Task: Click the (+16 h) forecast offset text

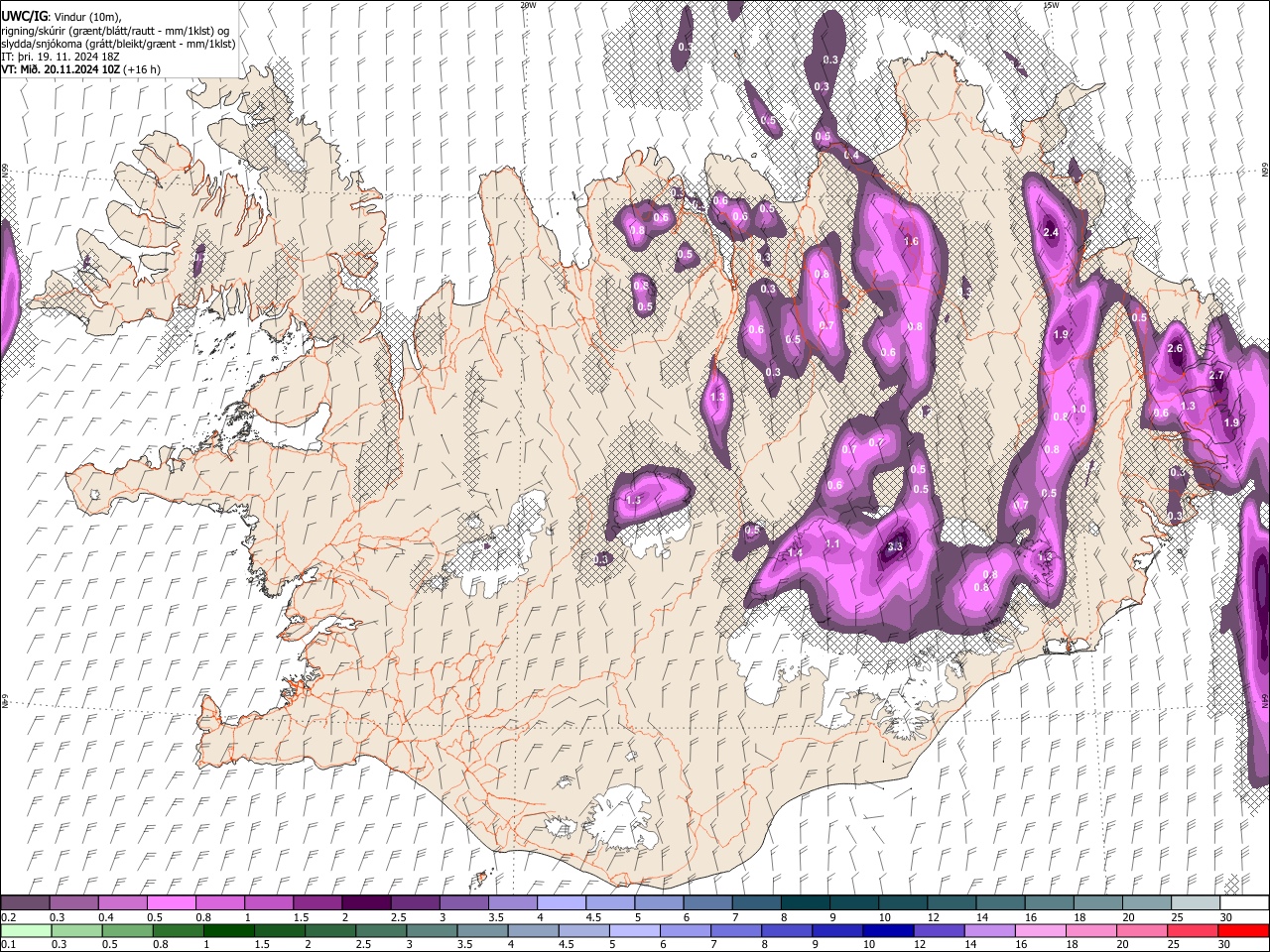Action: click(x=143, y=69)
